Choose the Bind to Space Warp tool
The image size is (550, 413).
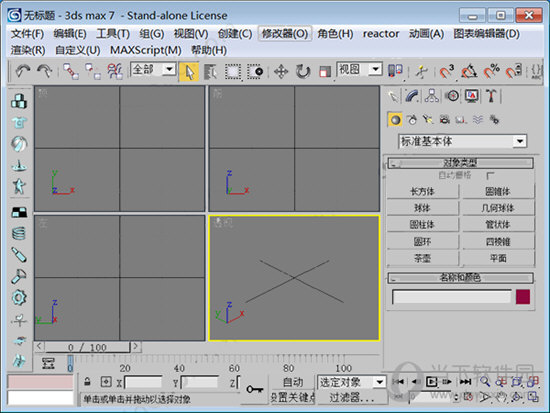pos(115,71)
